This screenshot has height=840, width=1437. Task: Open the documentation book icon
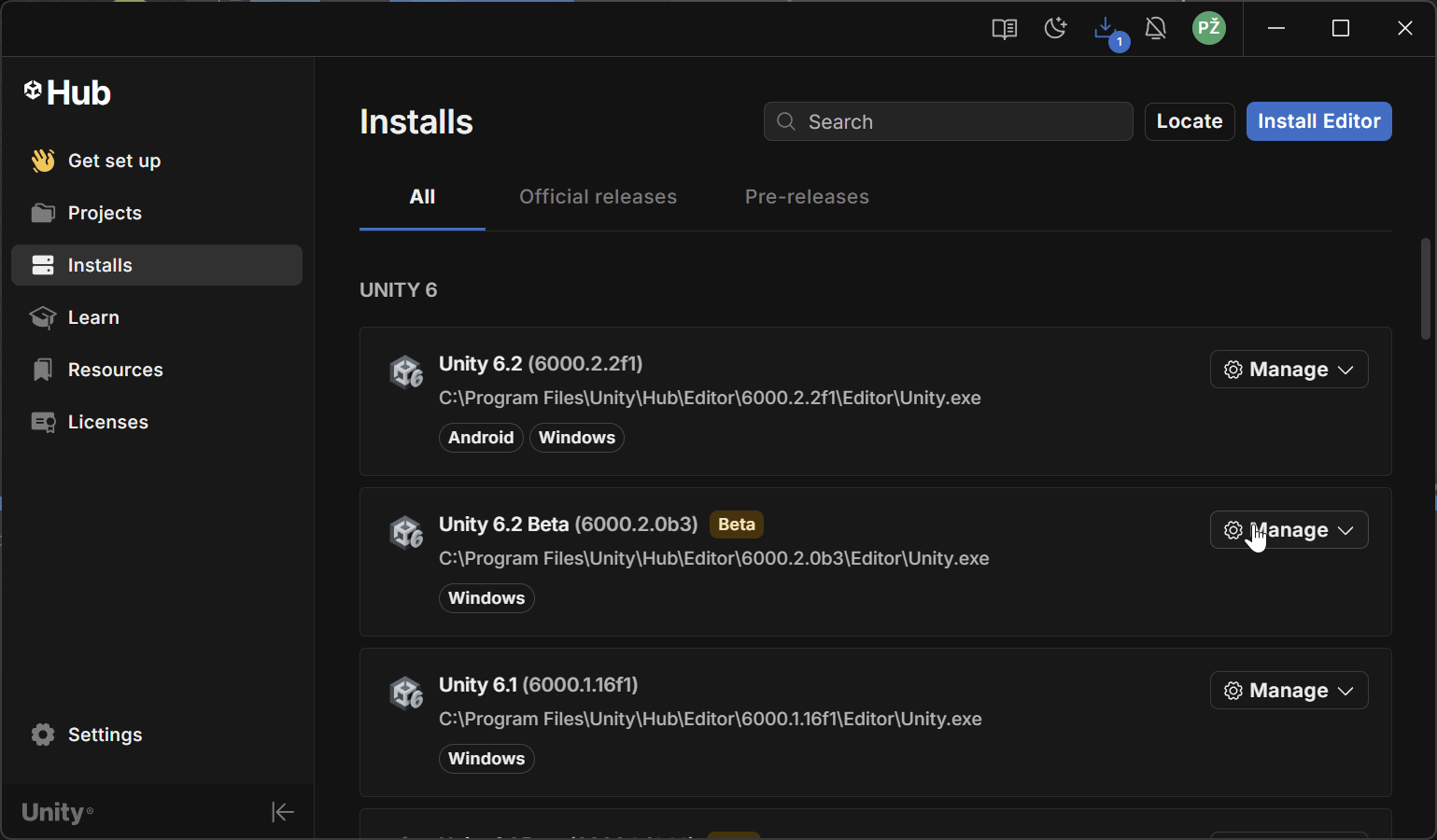1004,29
